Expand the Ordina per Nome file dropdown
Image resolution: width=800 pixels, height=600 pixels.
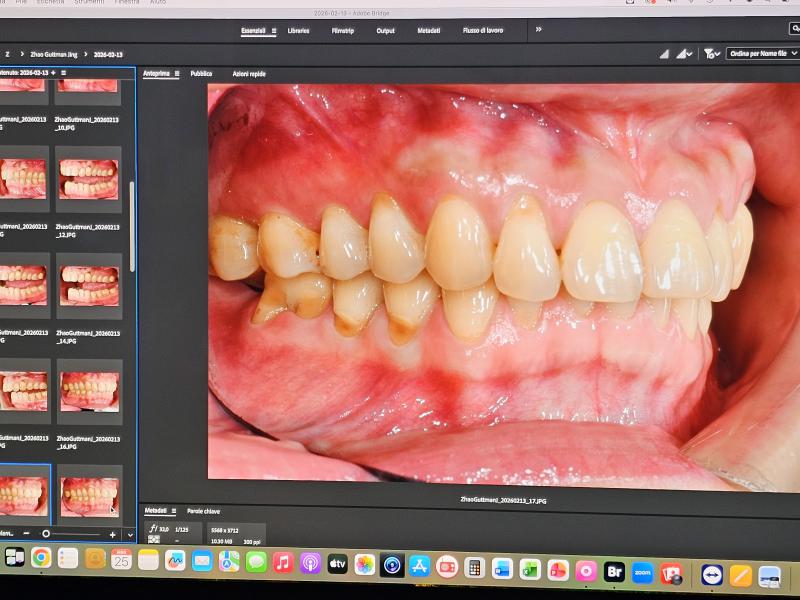pos(762,53)
